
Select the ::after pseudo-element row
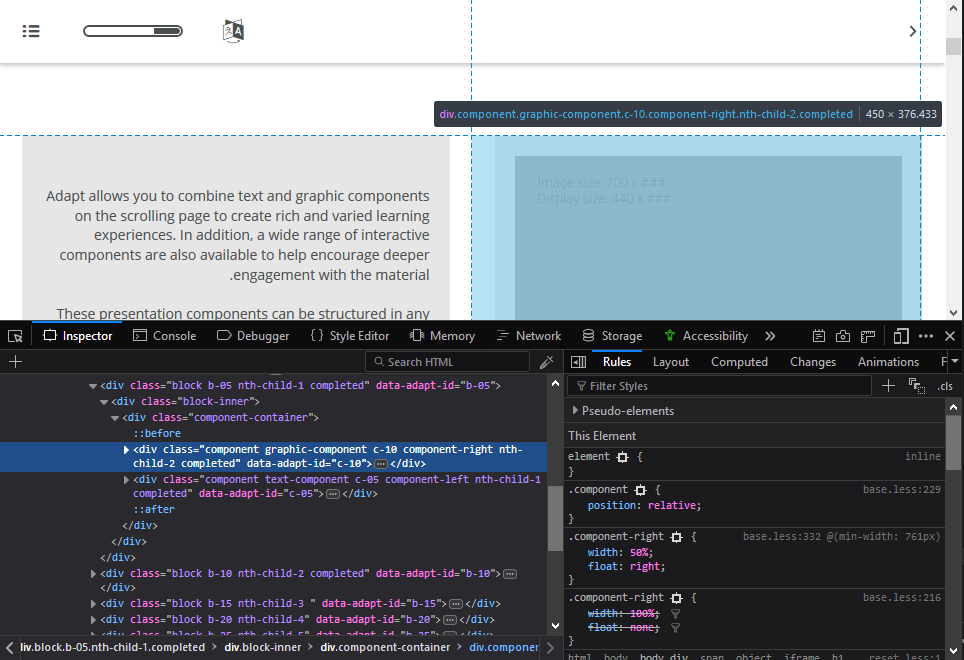tap(154, 509)
